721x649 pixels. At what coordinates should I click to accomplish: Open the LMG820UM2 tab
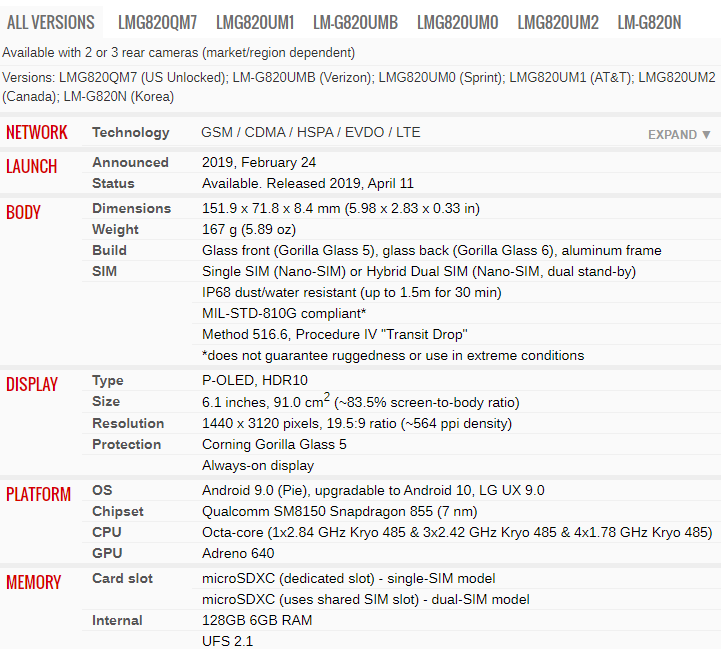point(558,23)
